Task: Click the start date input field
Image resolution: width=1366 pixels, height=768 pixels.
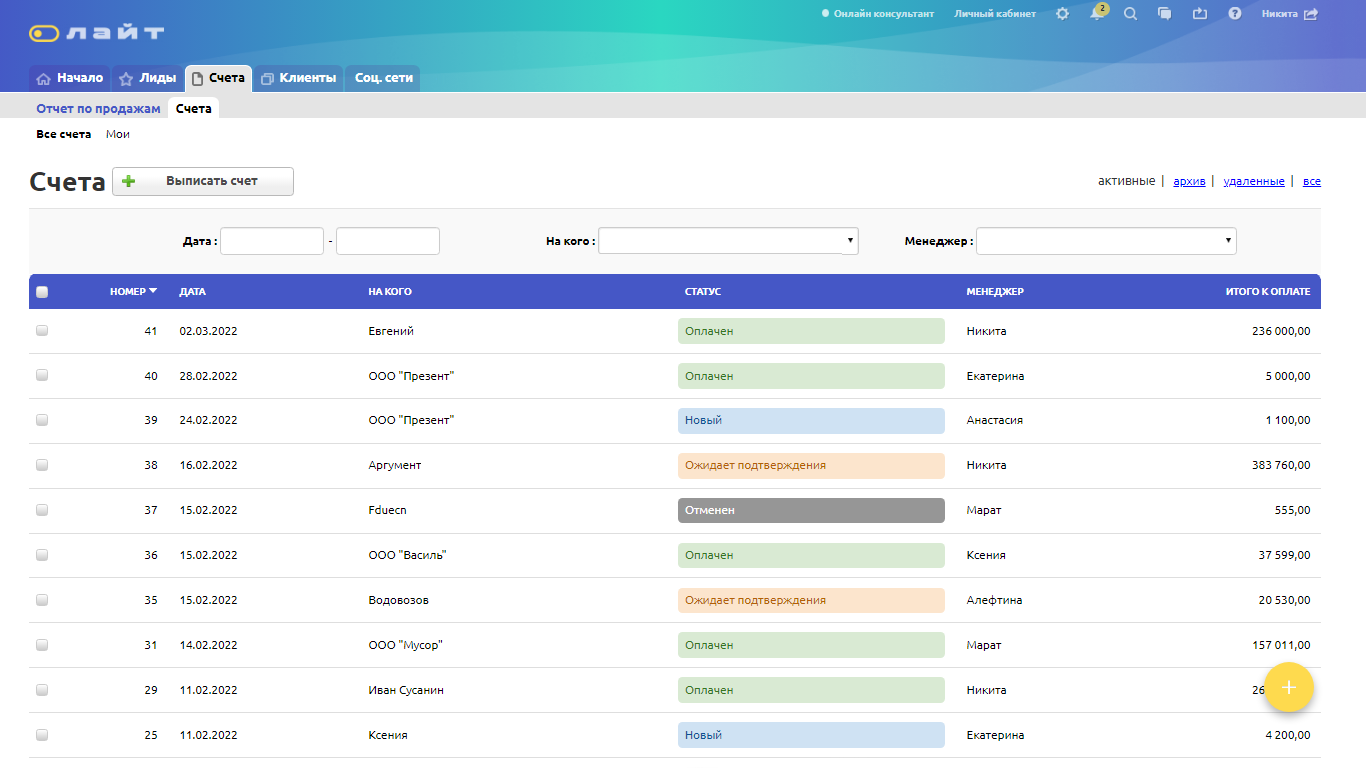Action: 272,241
